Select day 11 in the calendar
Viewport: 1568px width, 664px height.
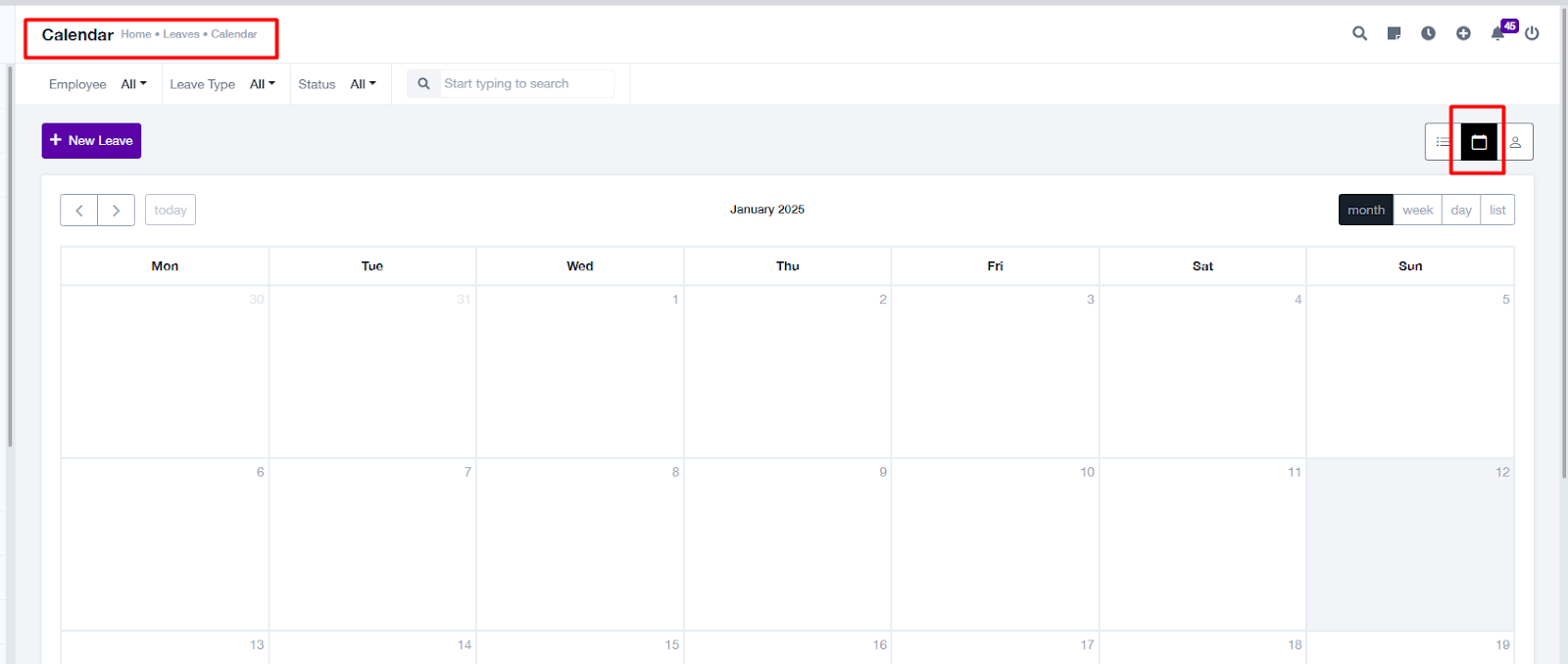point(1202,545)
